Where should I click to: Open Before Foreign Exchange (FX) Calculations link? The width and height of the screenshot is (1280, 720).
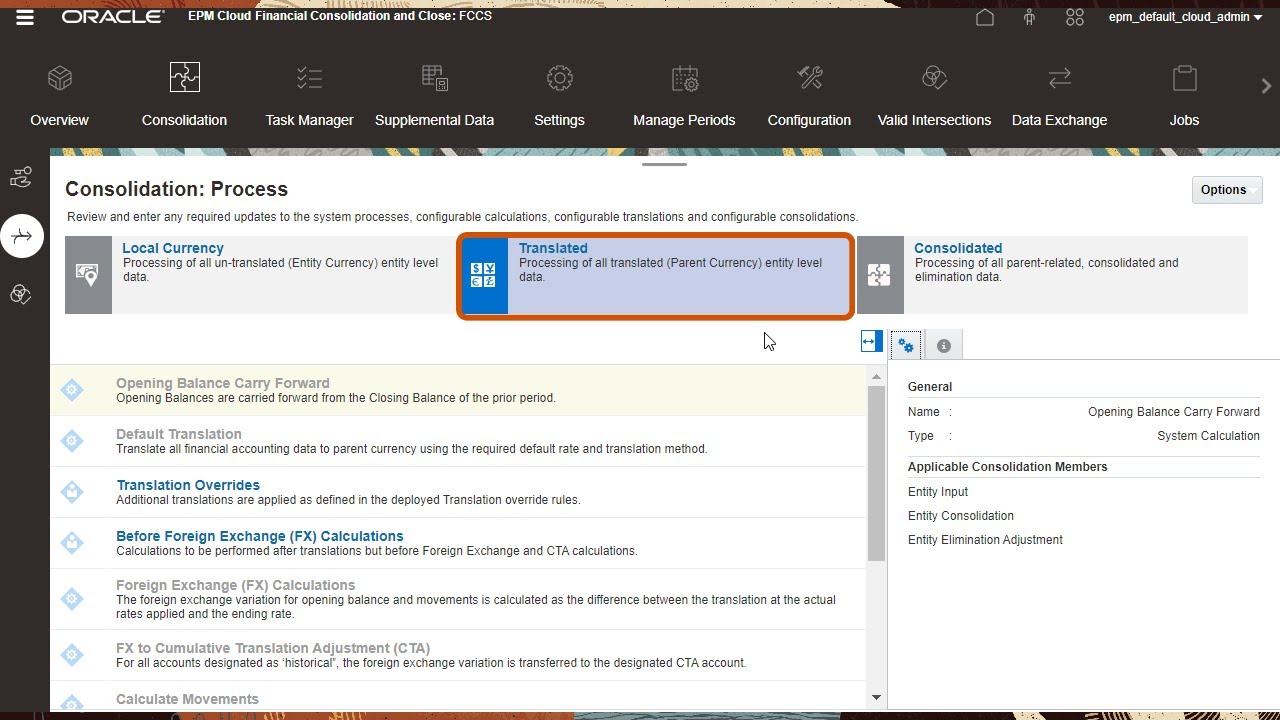coord(260,536)
